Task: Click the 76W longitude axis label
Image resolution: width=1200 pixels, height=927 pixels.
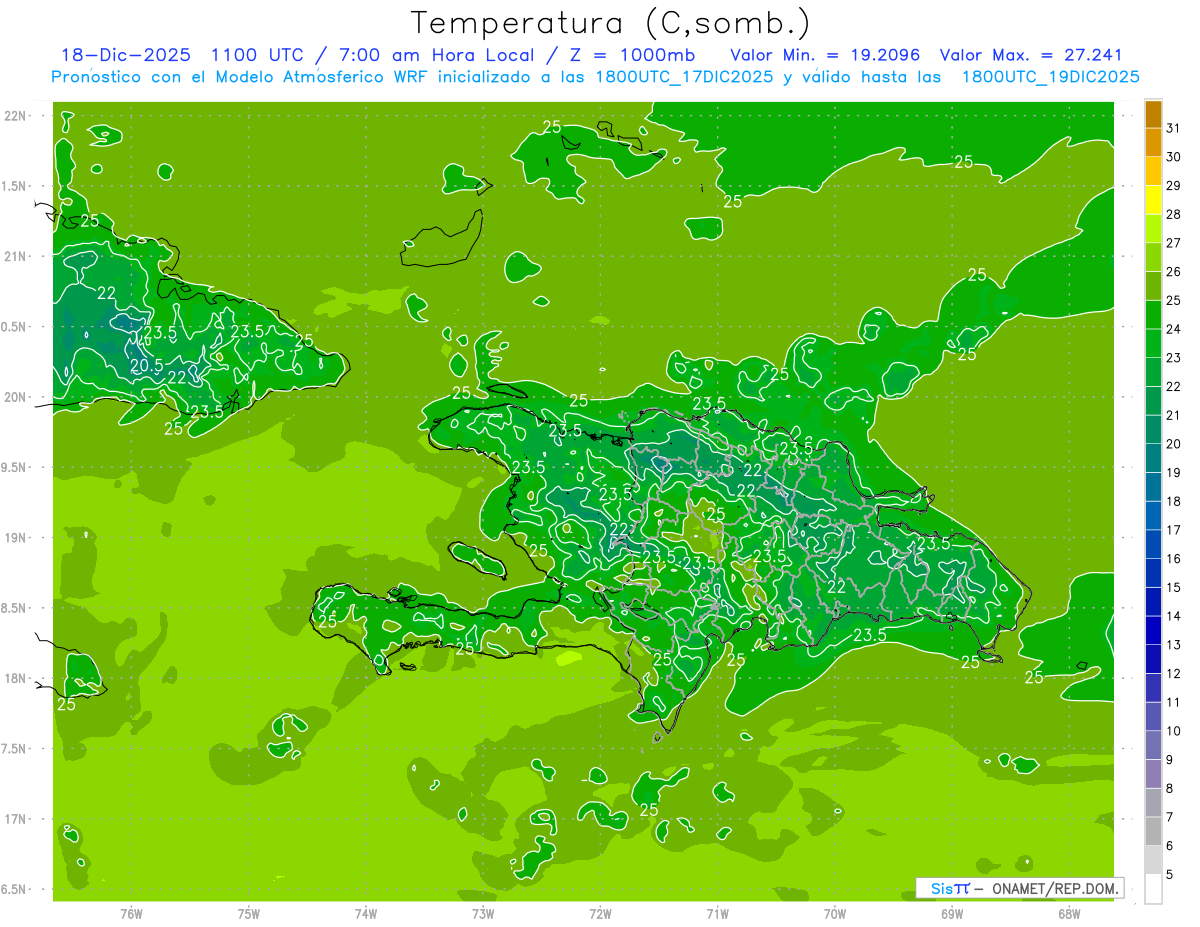Action: pos(132,913)
